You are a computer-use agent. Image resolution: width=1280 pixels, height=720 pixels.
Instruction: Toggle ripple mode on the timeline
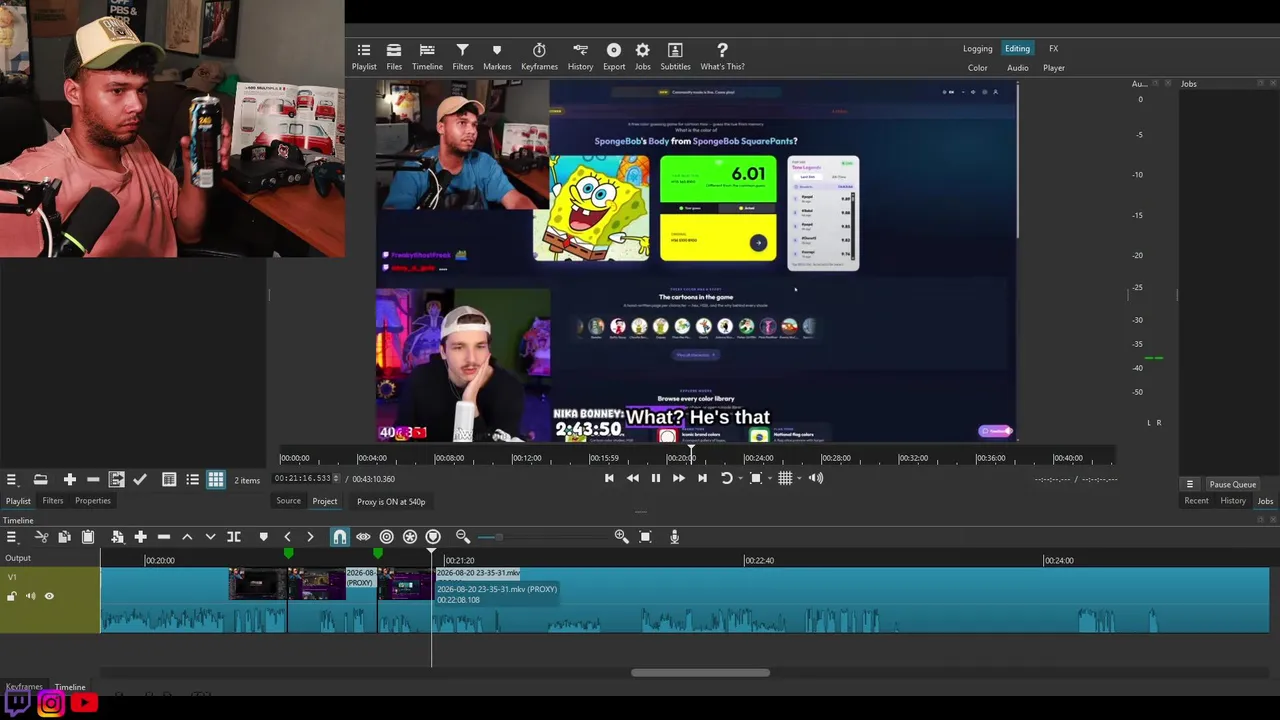click(386, 537)
